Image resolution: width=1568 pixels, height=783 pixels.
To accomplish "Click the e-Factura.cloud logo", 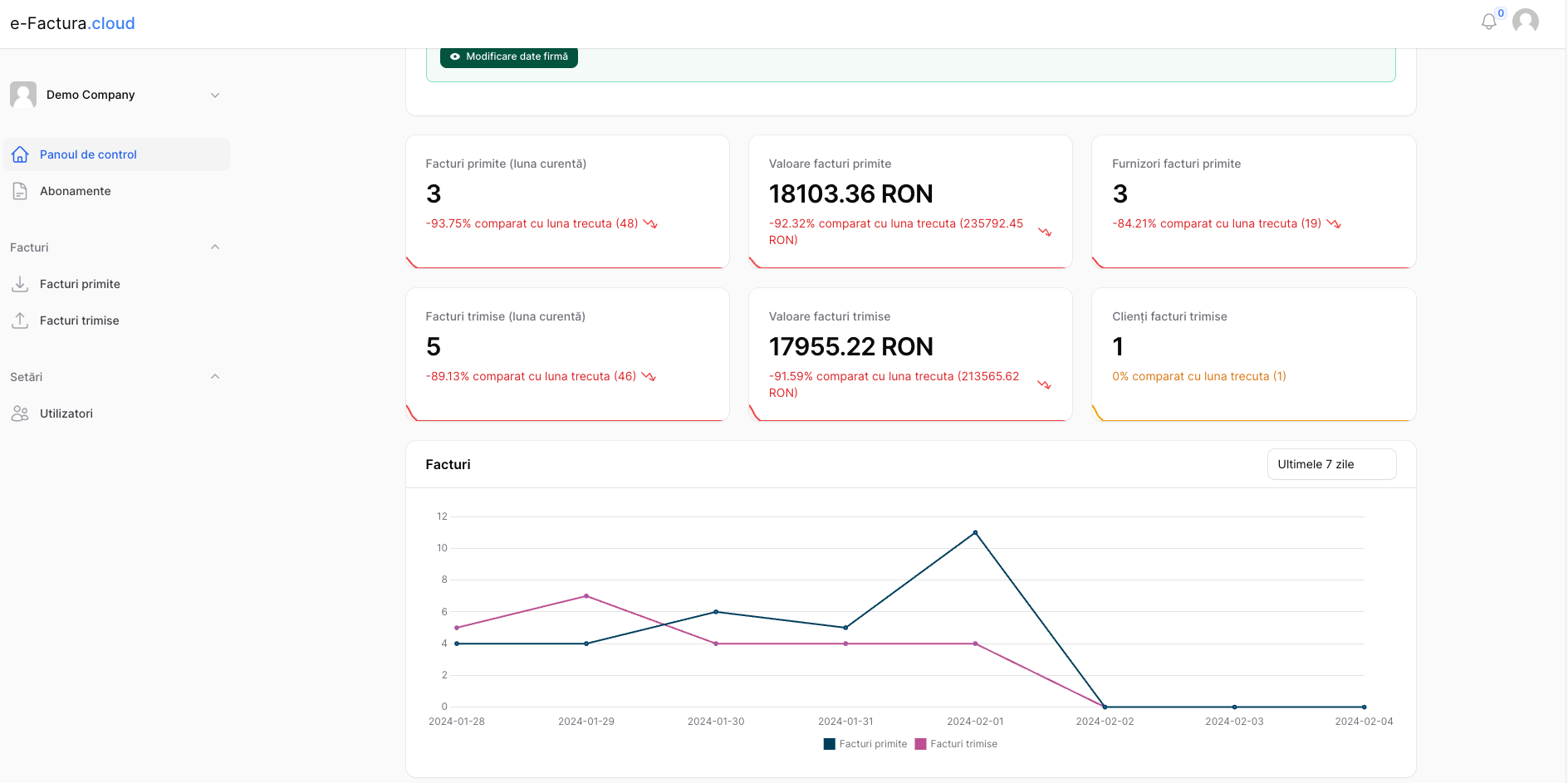I will [x=72, y=23].
